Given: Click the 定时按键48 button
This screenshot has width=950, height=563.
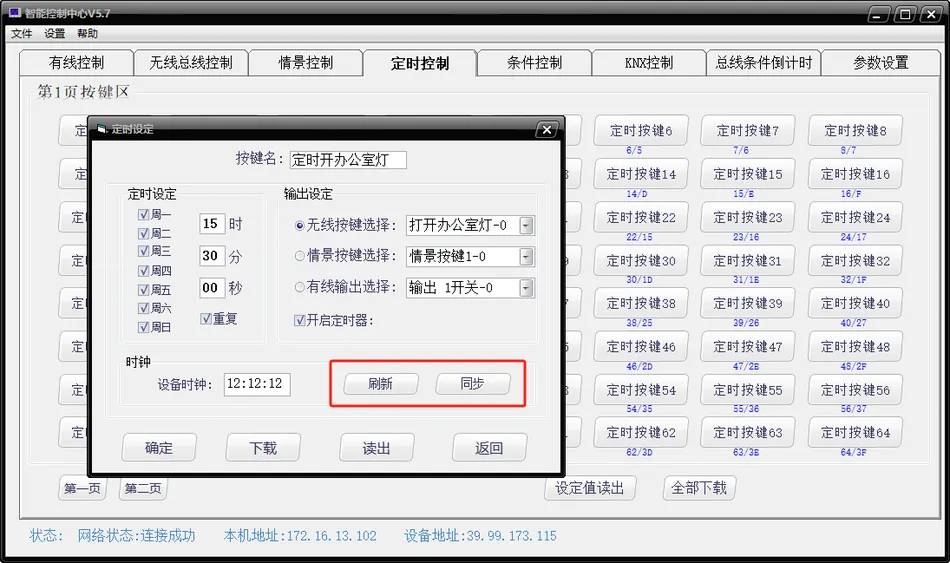Looking at the screenshot, I should pos(855,347).
